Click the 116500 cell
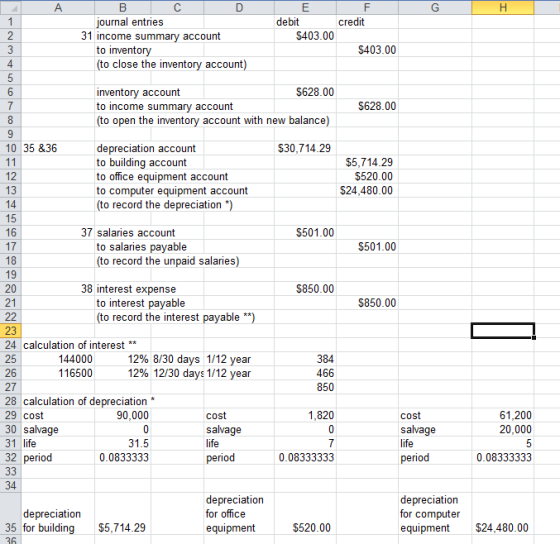The image size is (560, 544). coord(58,373)
